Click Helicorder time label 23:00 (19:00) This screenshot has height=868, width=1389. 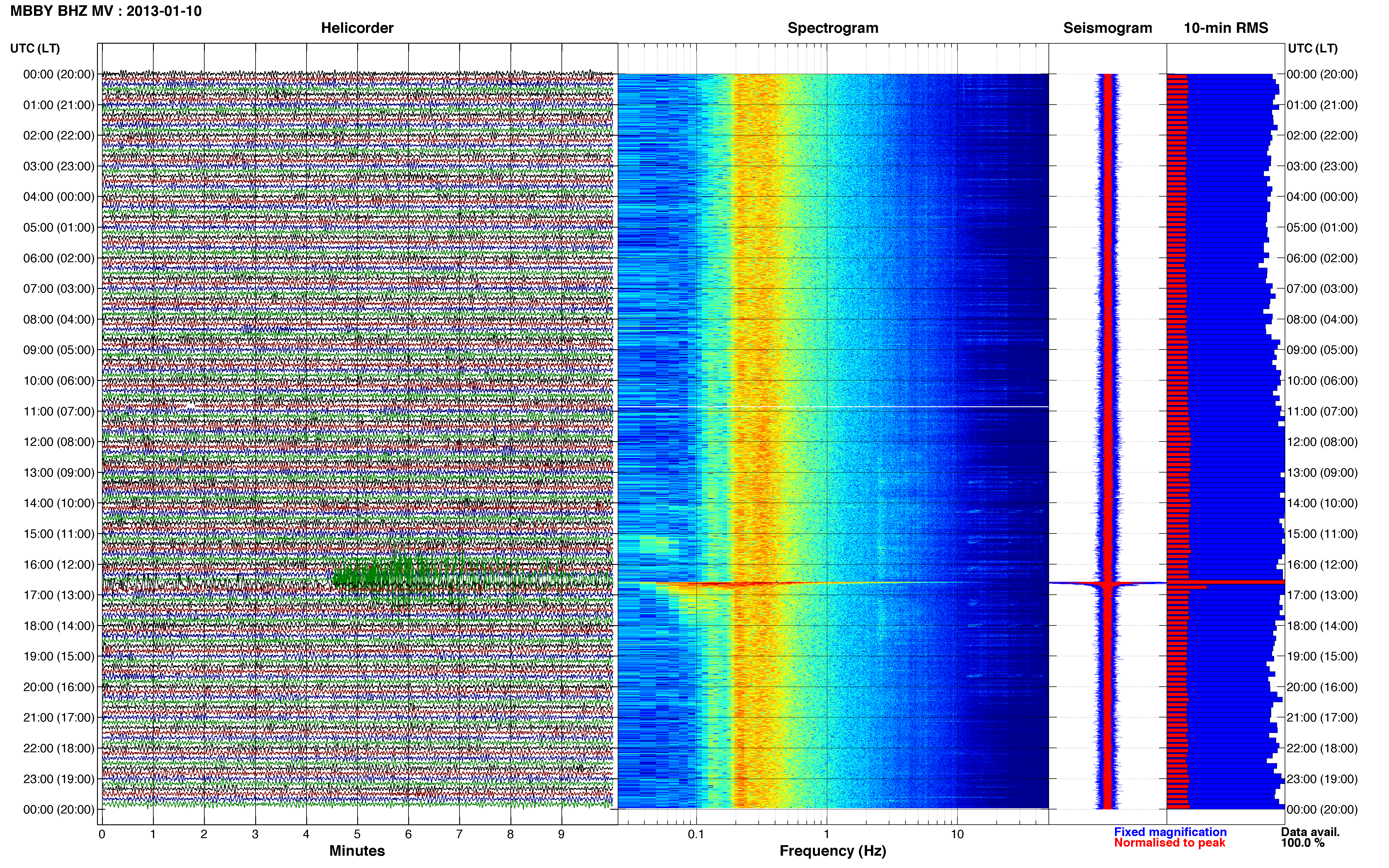59,779
